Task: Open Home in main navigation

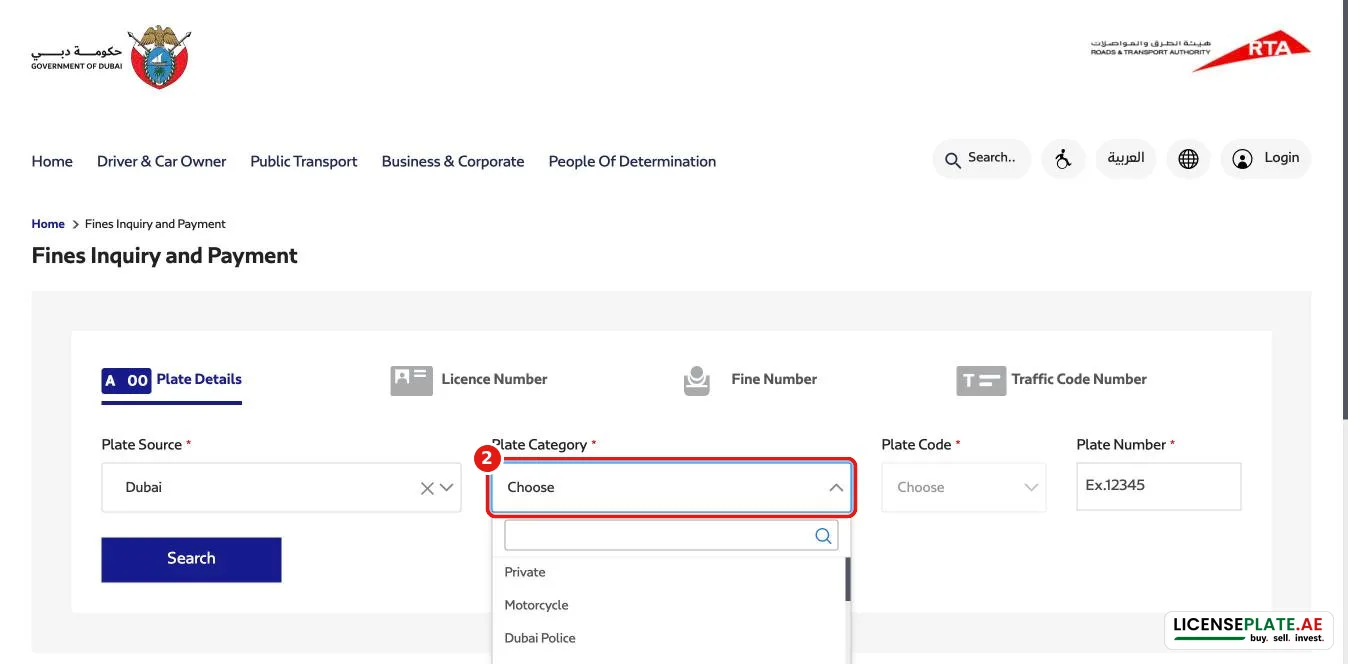Action: pyautogui.click(x=52, y=161)
